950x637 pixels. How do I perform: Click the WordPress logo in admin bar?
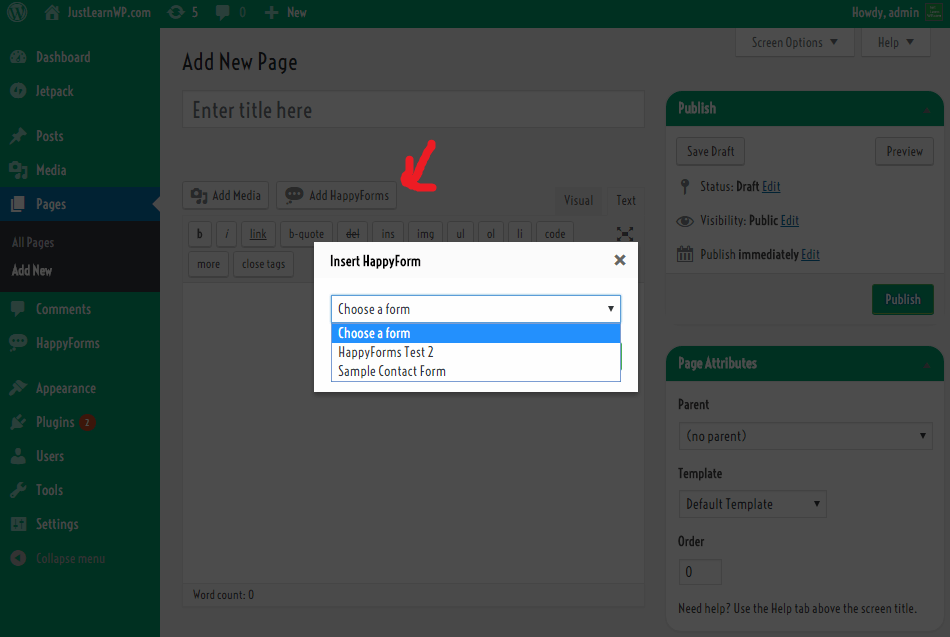point(17,12)
